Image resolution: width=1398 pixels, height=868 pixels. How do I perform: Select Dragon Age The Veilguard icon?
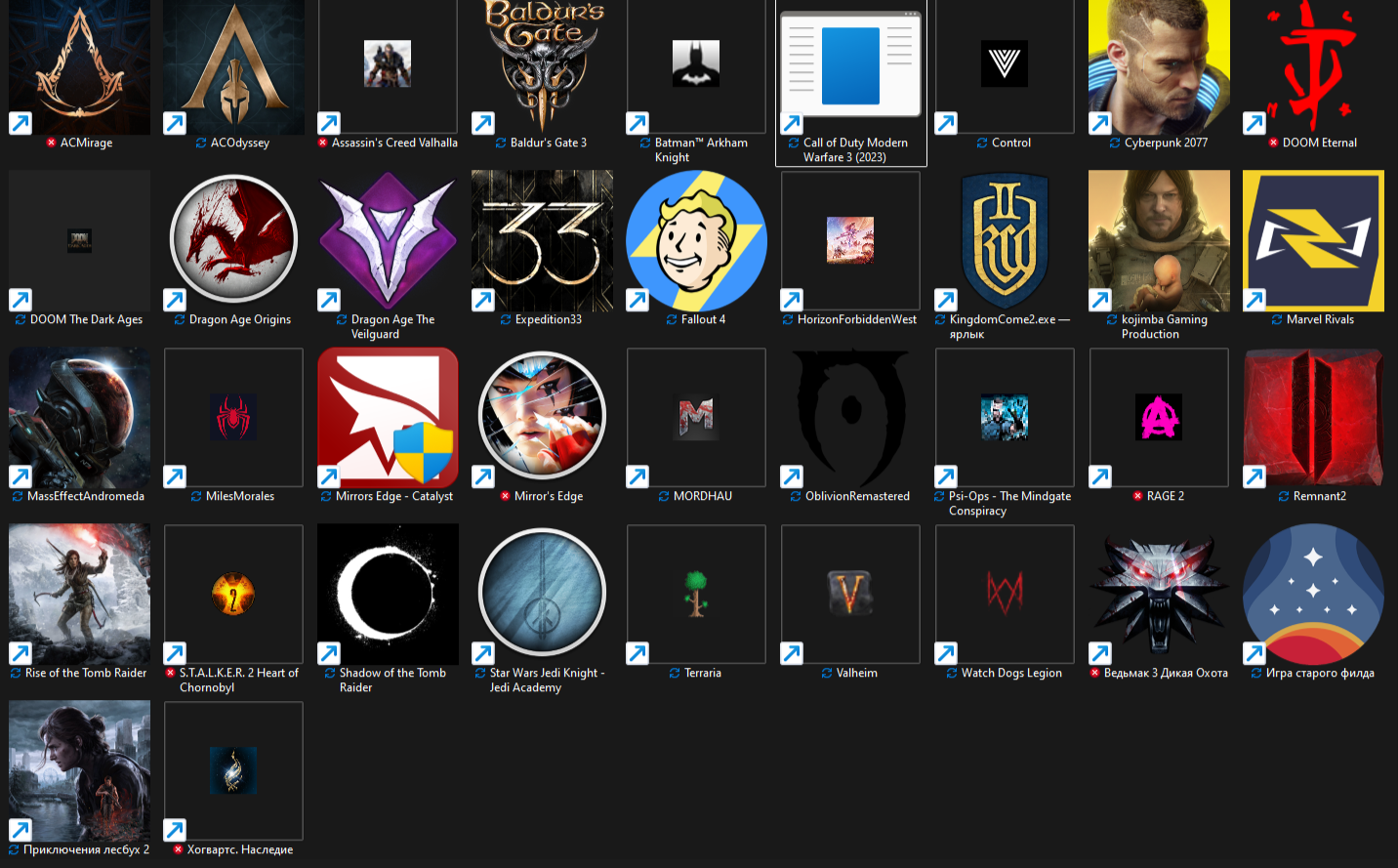(x=388, y=241)
